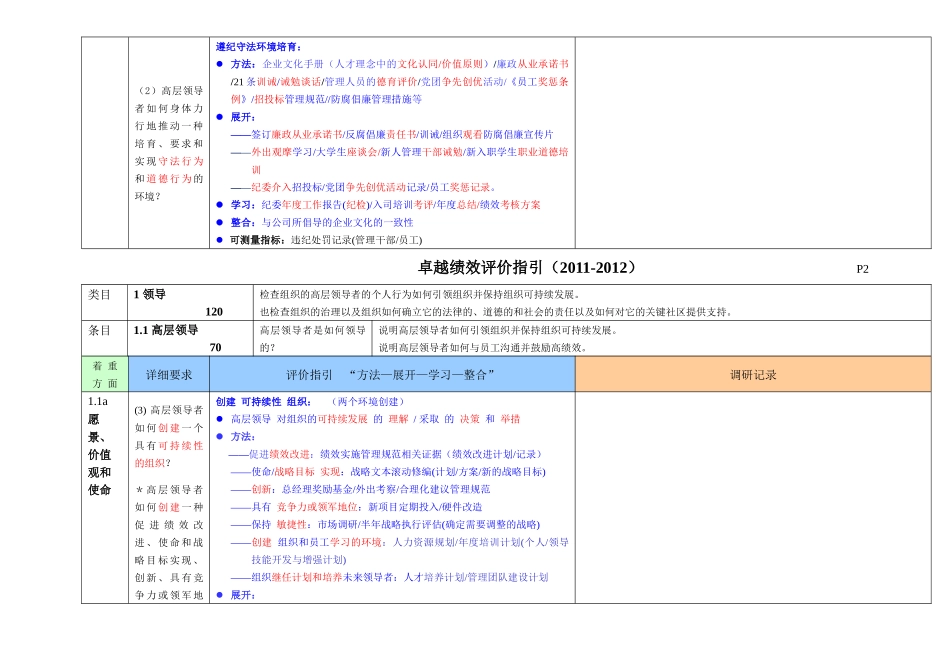Viewport: 950px width, 672px height.
Task: Click the text 遵纪守法环境培育
Action: (x=257, y=47)
